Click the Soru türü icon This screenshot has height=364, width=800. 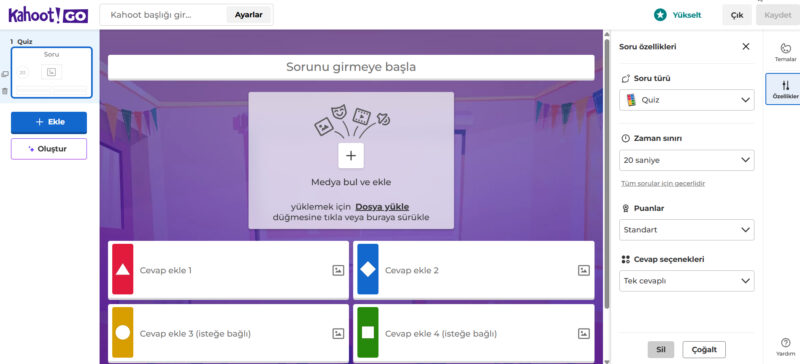626,79
